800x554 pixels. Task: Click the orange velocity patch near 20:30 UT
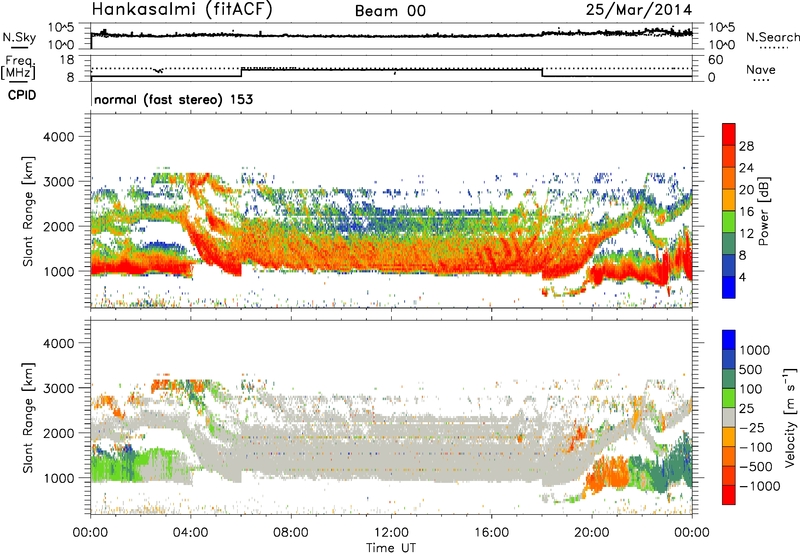point(607,474)
